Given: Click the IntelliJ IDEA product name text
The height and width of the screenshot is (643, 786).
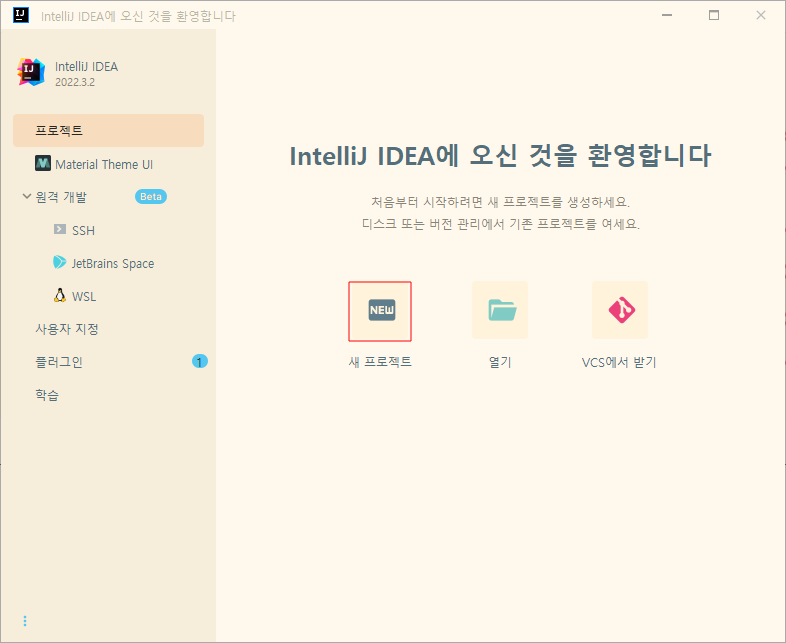Looking at the screenshot, I should [87, 67].
